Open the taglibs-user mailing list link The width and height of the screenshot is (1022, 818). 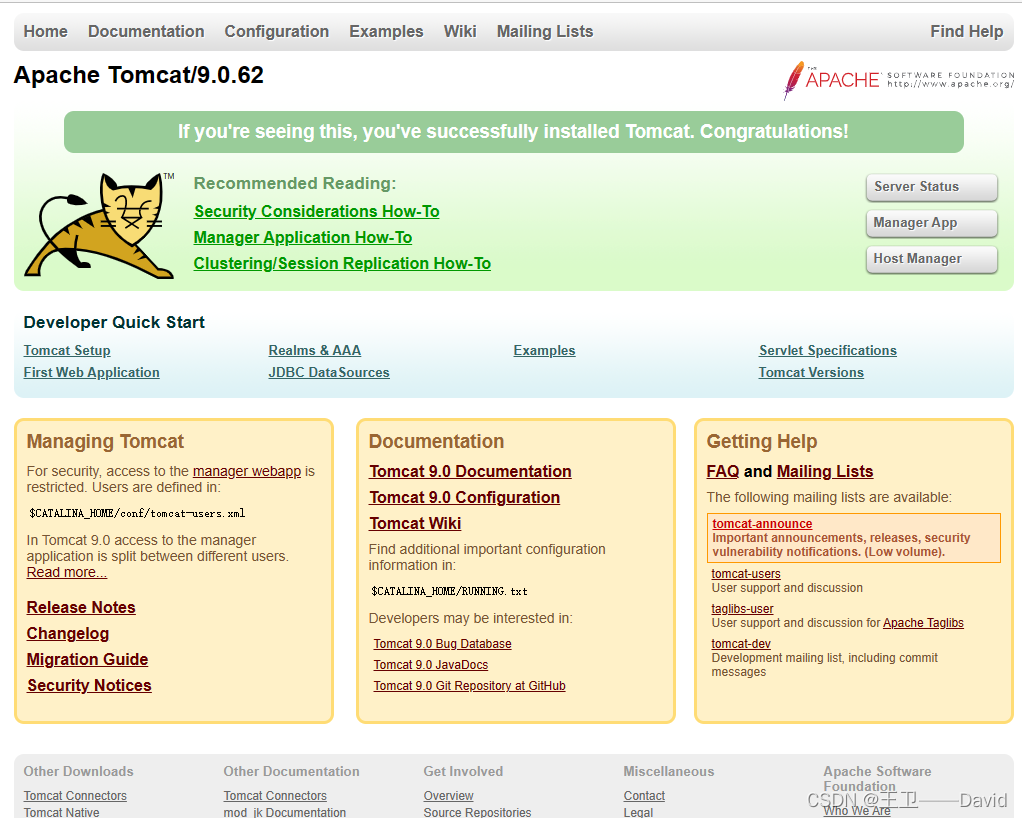742,609
